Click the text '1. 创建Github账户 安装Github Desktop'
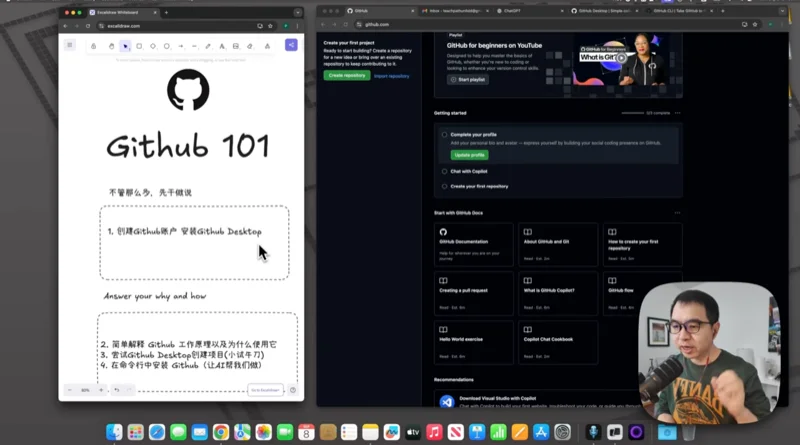This screenshot has height=445, width=800. click(x=185, y=232)
